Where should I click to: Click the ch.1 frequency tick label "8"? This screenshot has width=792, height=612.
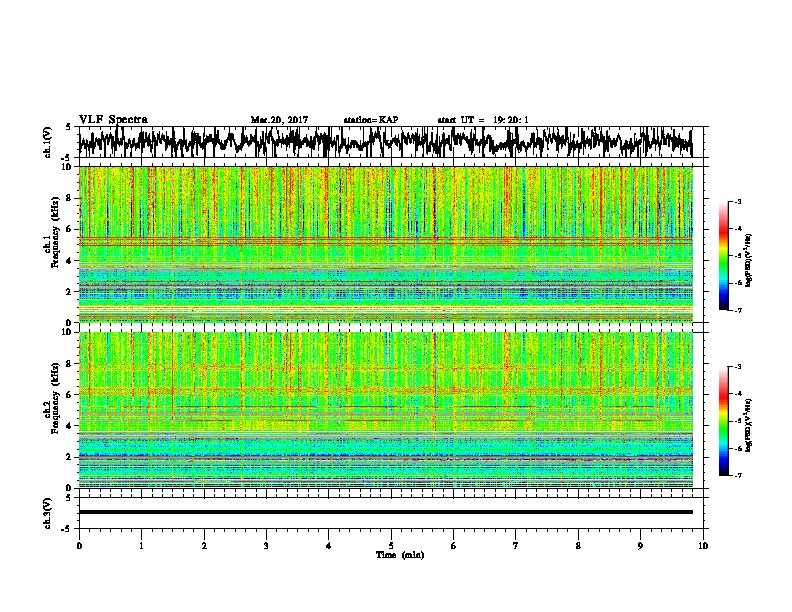click(69, 198)
